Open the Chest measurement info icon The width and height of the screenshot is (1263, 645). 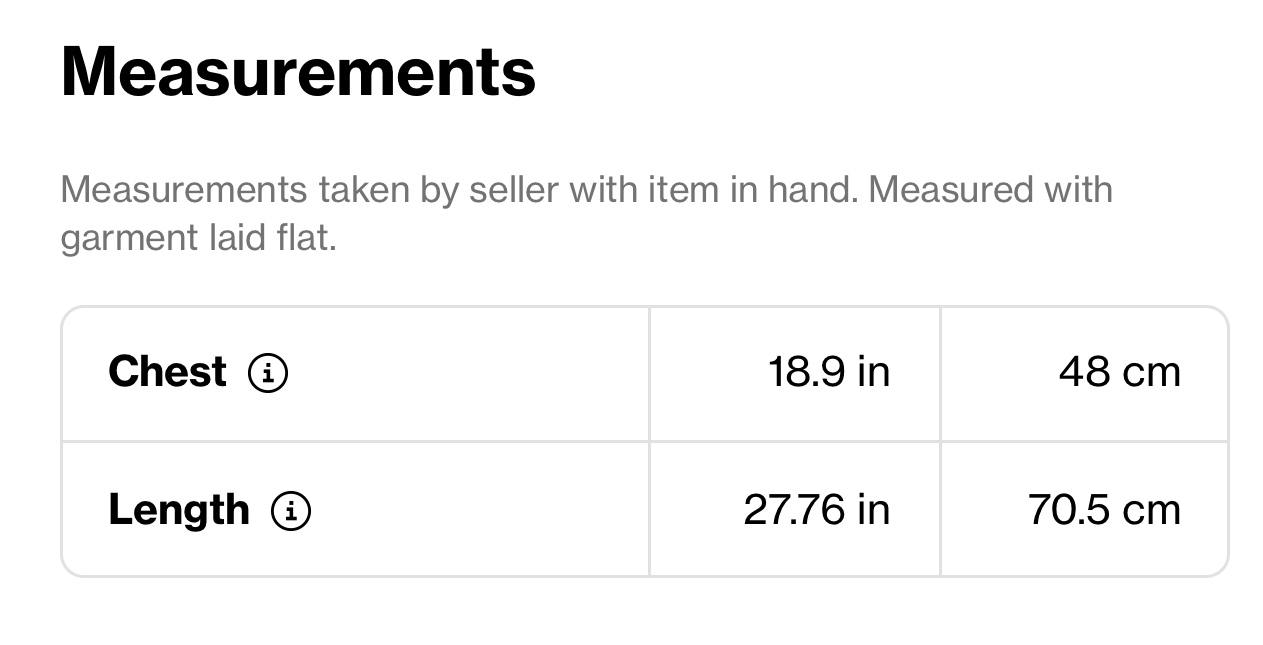pos(267,373)
